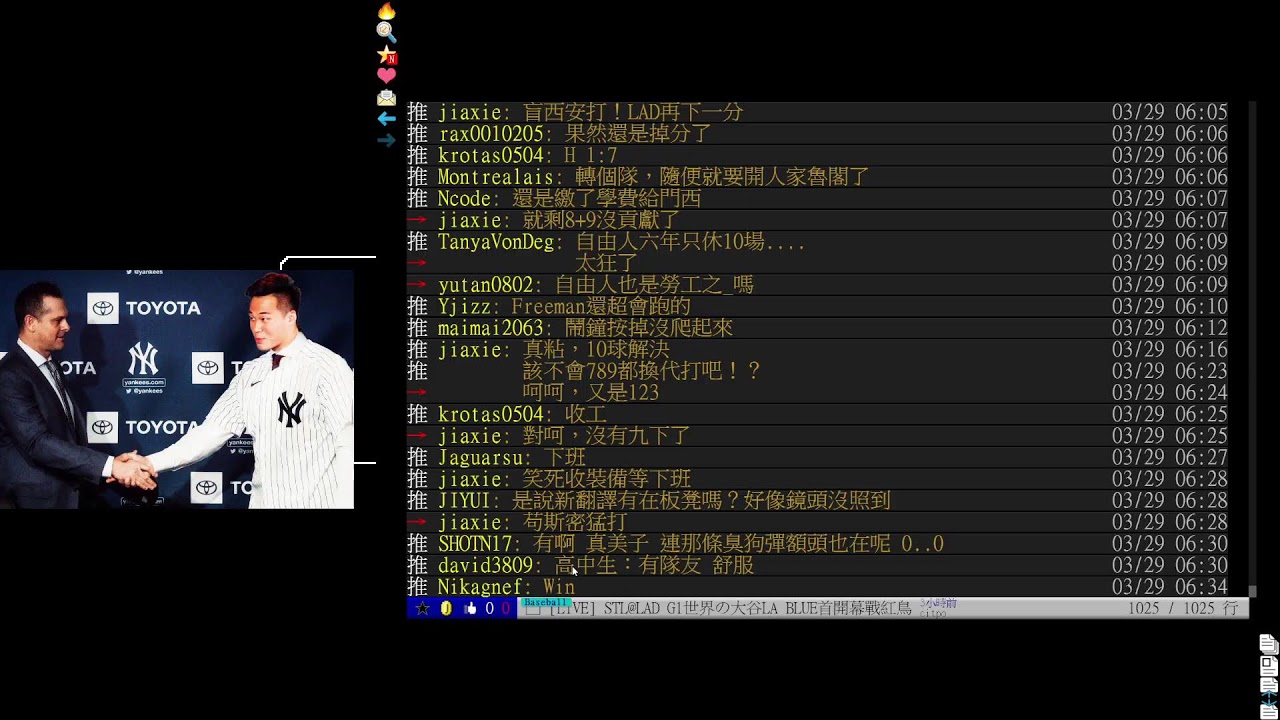Screen dimensions: 1280x720
Task: Click the dim right arrow icon
Action: point(386,141)
